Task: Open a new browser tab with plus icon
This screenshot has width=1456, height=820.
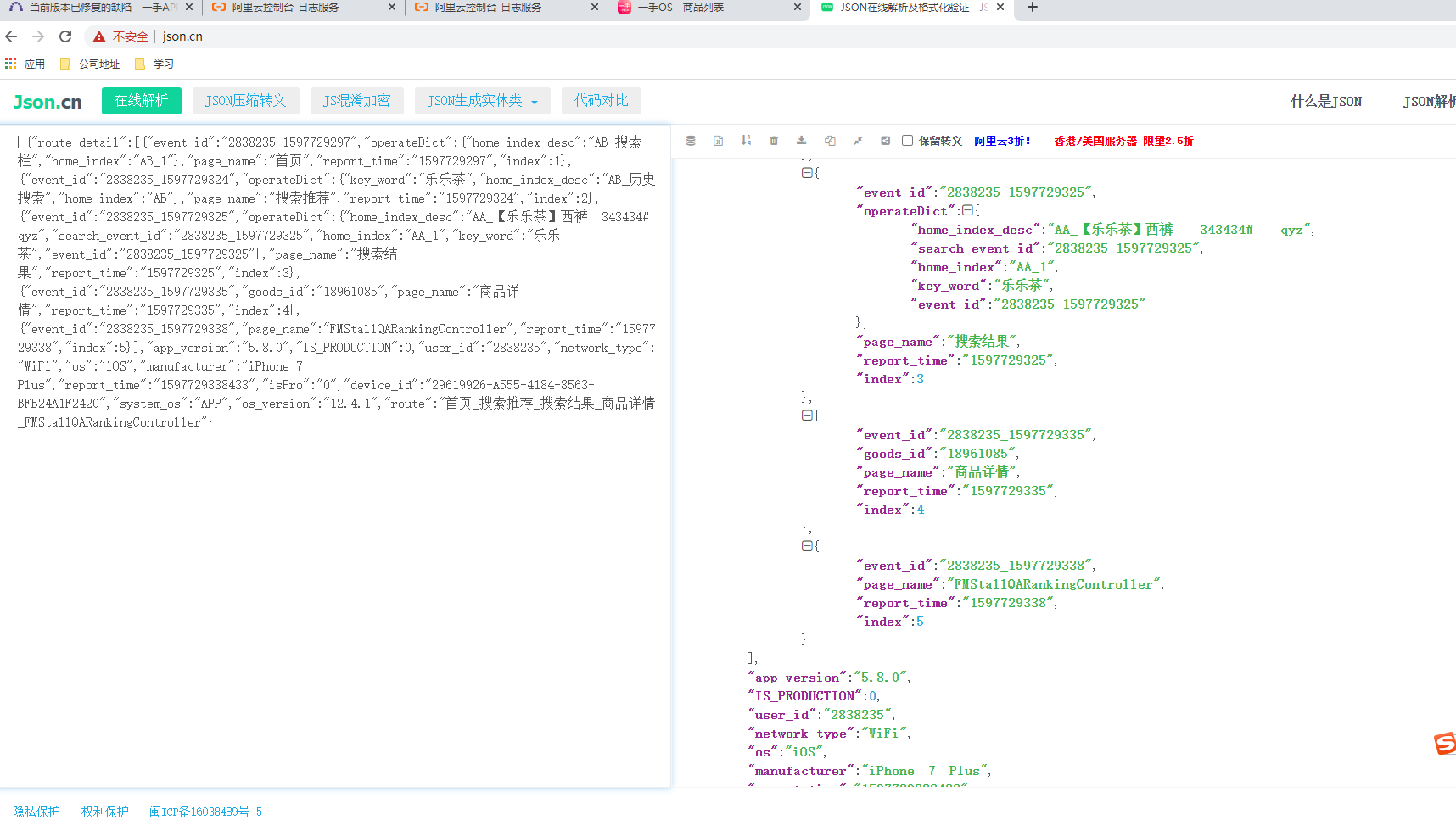Action: point(1032,8)
